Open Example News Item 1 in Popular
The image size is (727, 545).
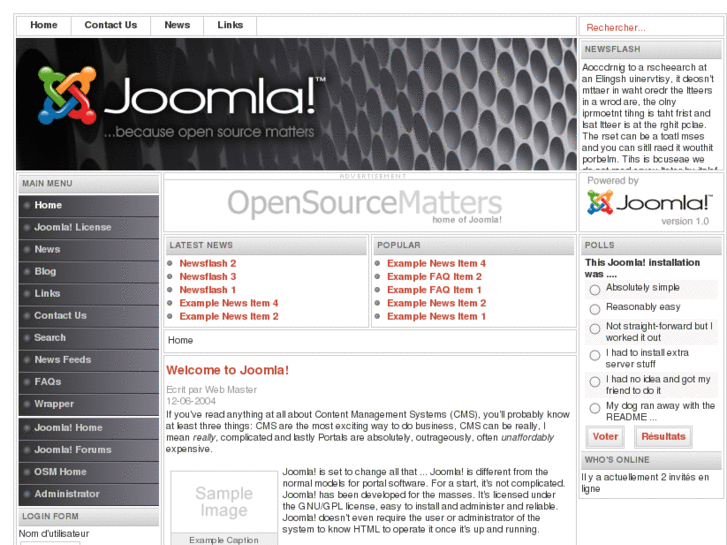436,316
